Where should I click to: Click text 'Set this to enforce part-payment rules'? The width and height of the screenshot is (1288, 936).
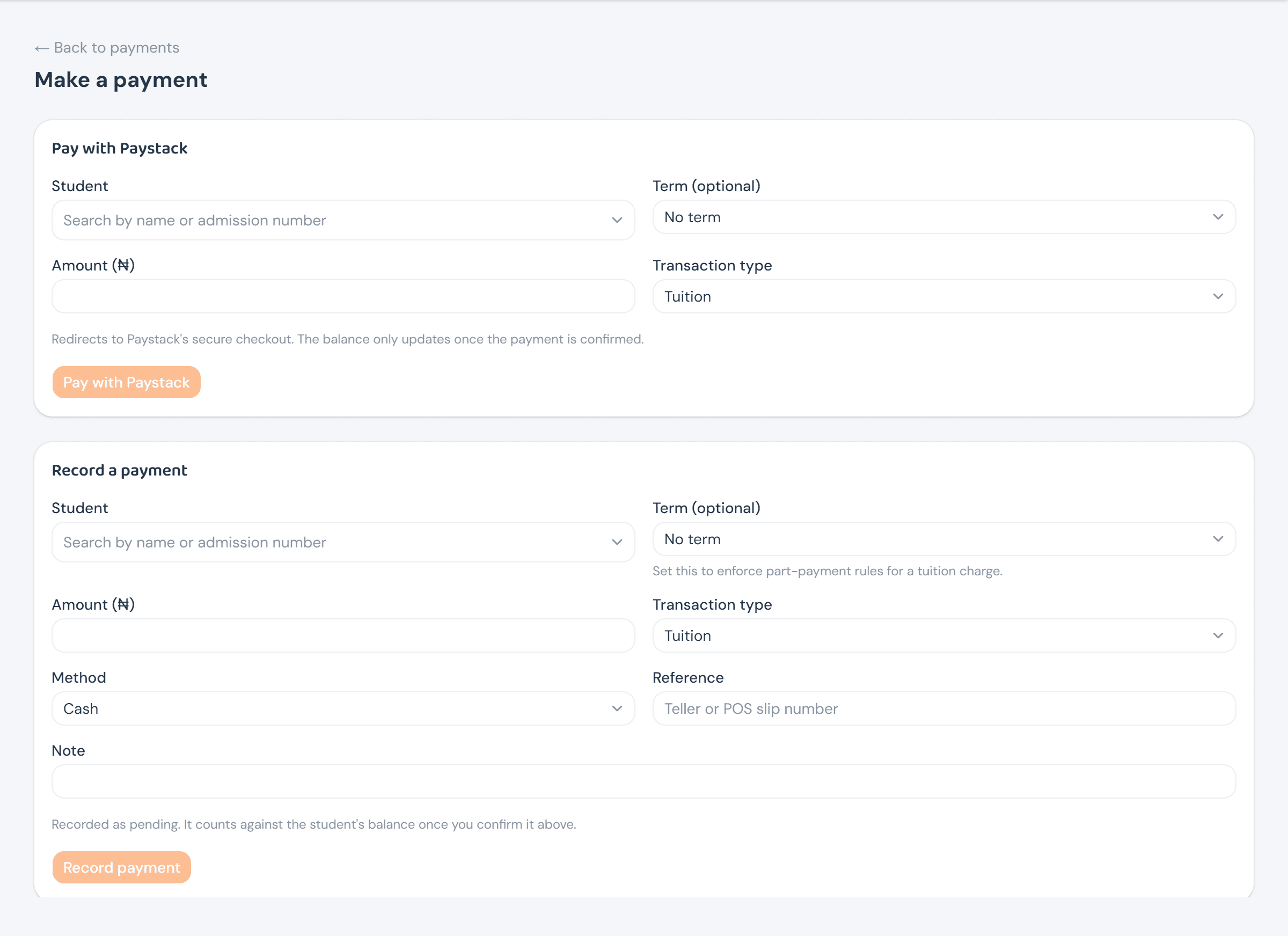coord(828,571)
